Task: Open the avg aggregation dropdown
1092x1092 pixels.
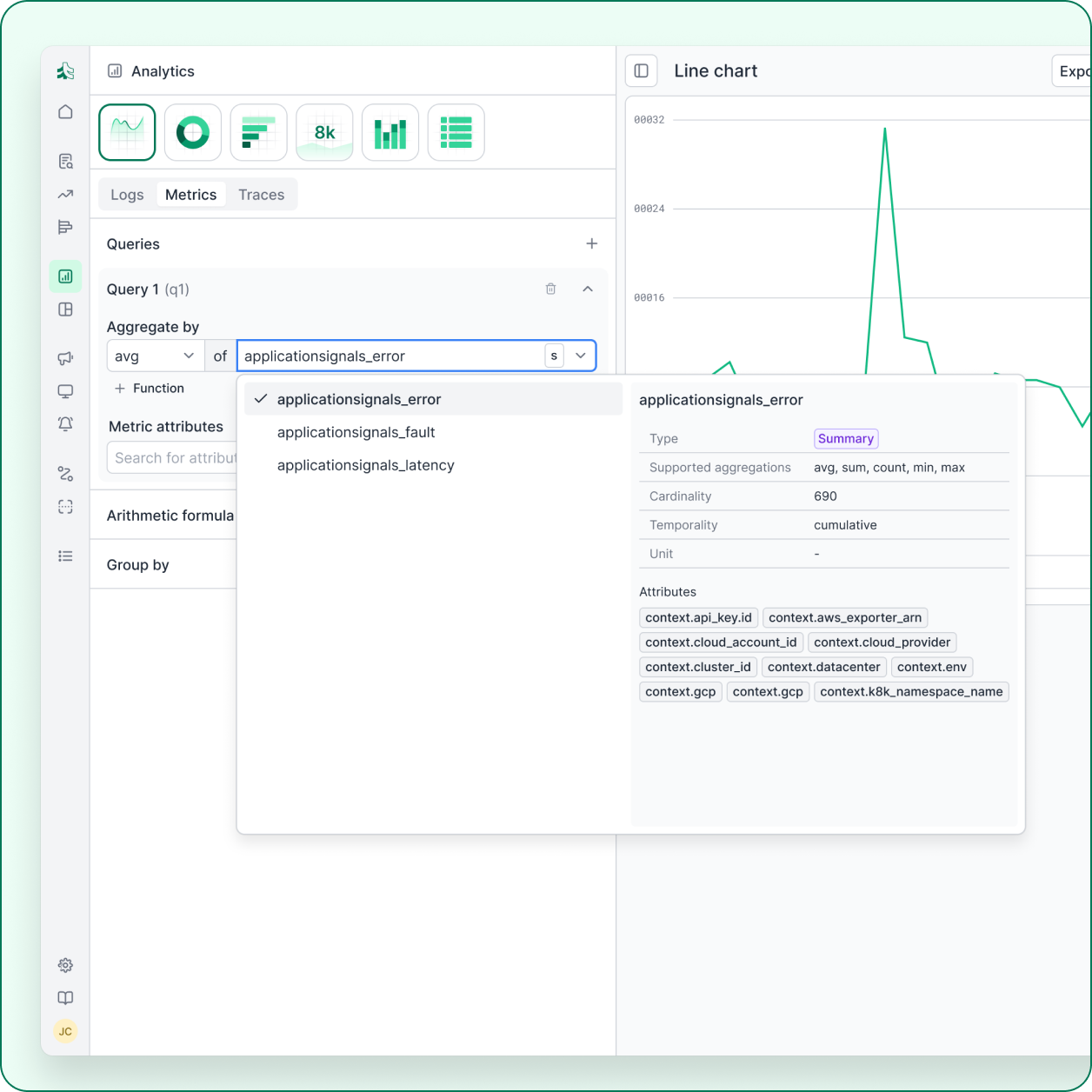Action: coord(155,356)
